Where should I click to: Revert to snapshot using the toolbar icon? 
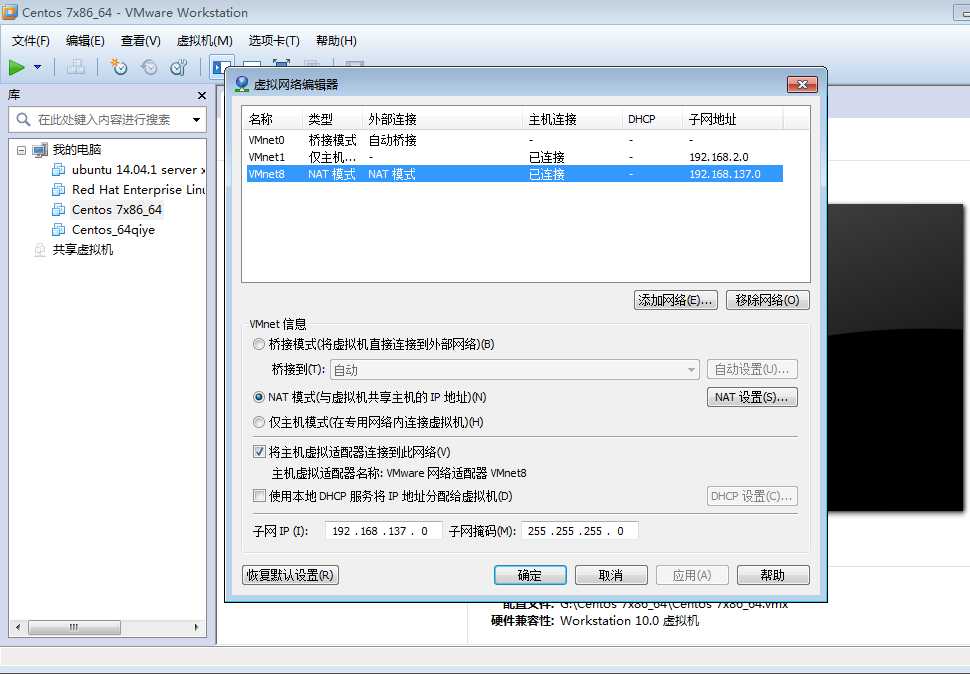(x=149, y=67)
